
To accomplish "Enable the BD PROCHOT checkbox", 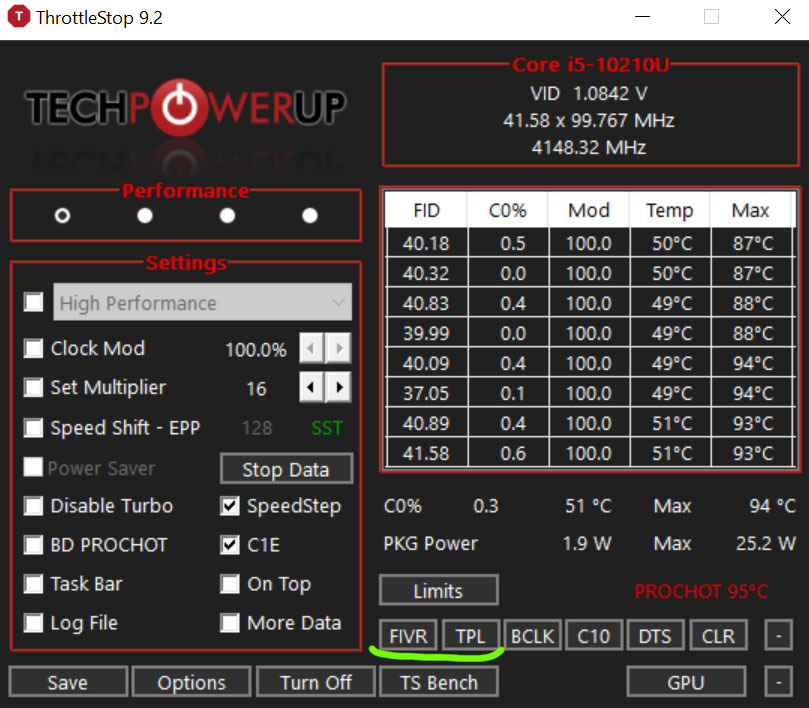I will 34,545.
